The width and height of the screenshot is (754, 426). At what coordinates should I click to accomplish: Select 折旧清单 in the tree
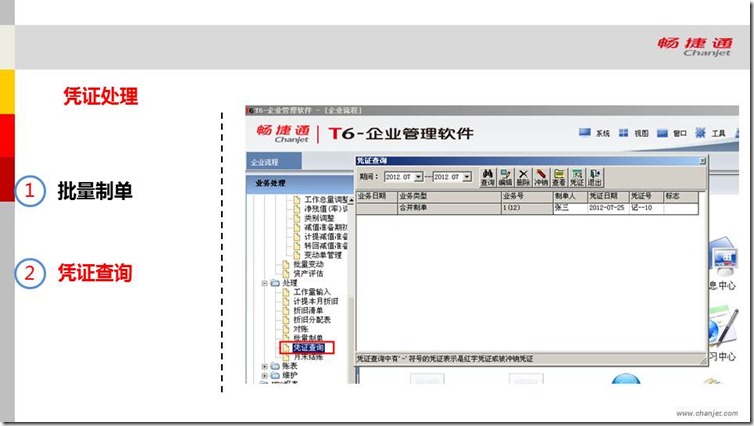tap(308, 311)
